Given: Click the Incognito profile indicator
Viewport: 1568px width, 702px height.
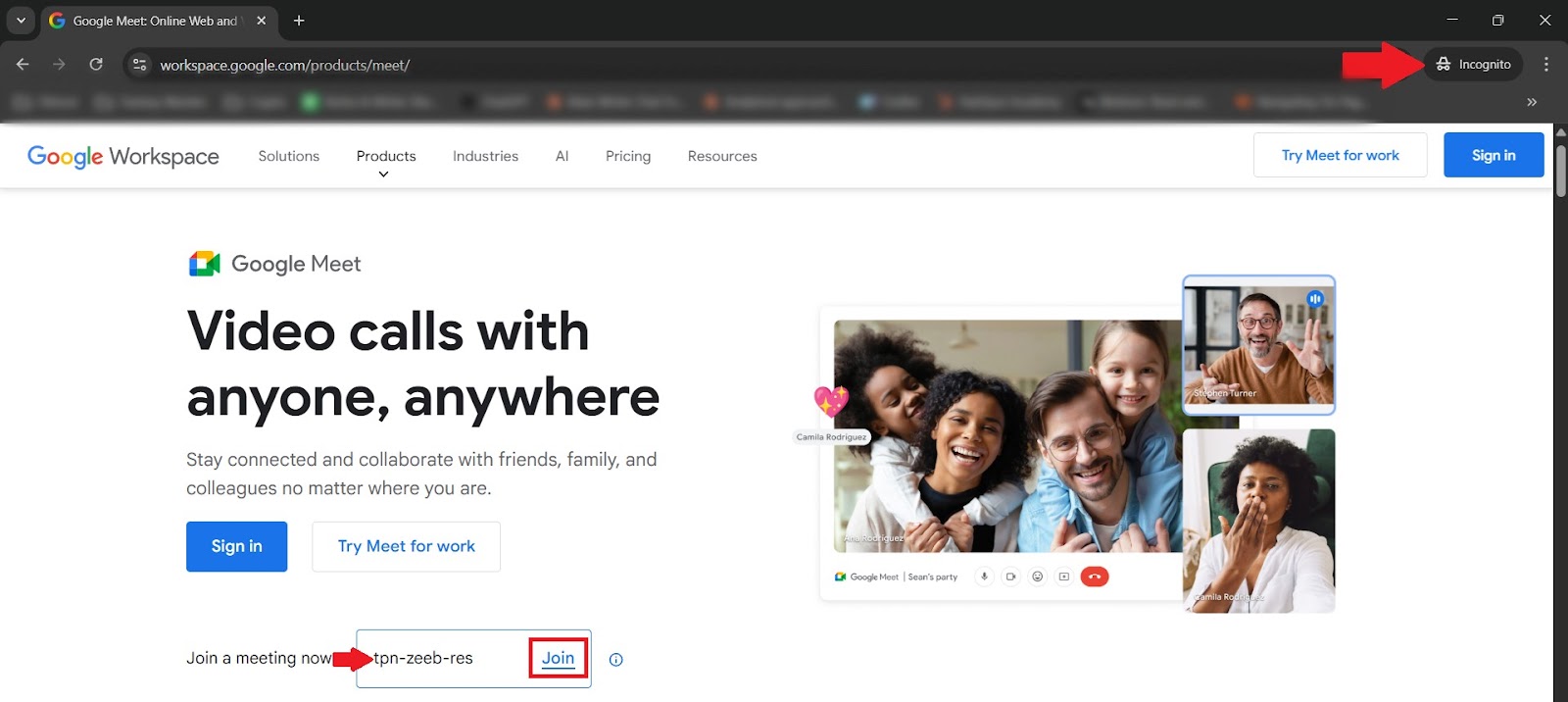Looking at the screenshot, I should pos(1473,65).
